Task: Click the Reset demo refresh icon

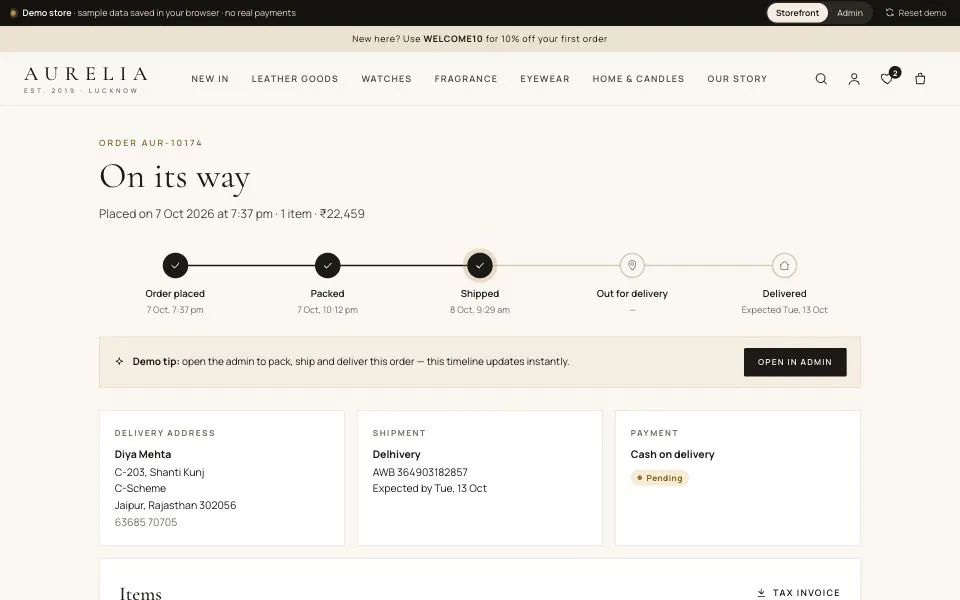Action: click(x=890, y=12)
